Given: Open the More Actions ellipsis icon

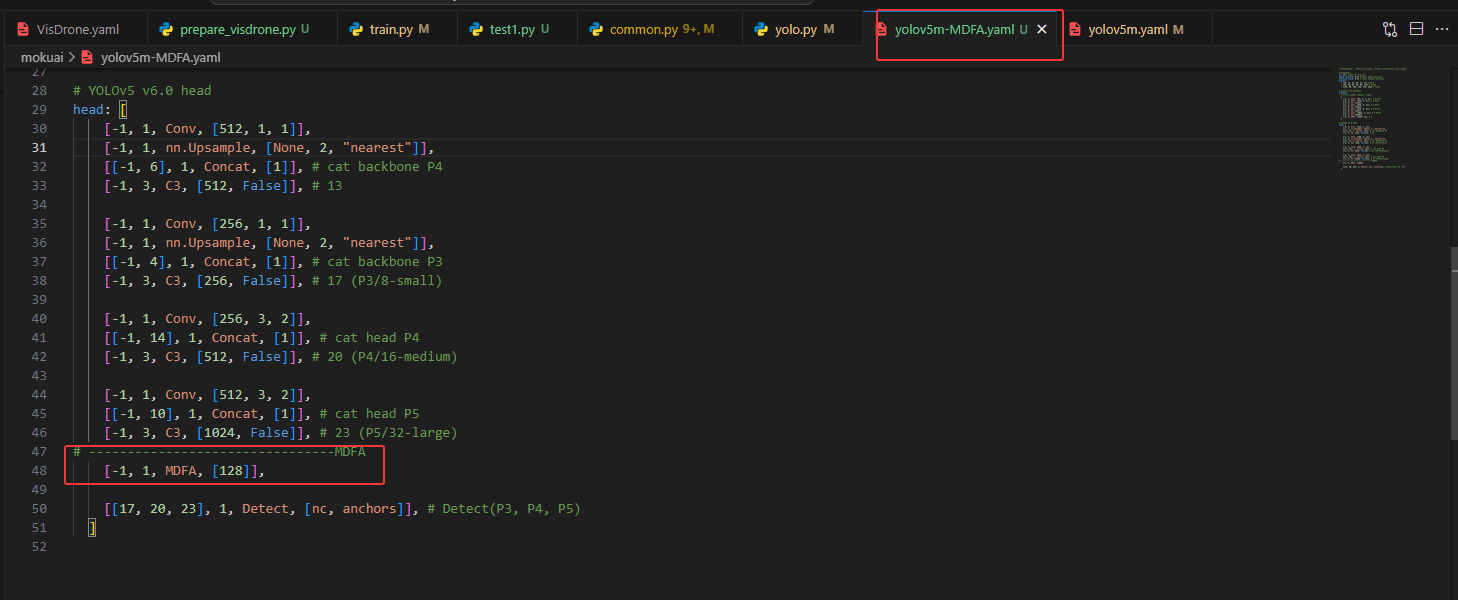Looking at the screenshot, I should point(1442,29).
